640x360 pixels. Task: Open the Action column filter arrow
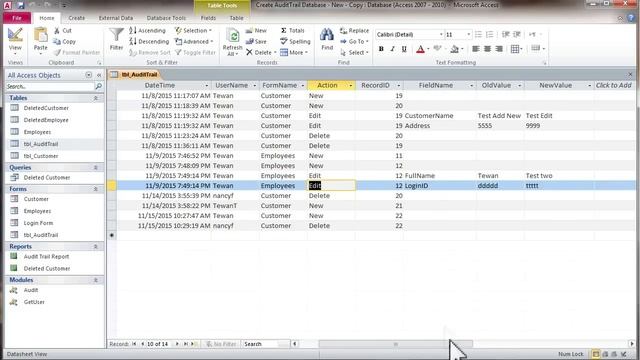pos(351,86)
